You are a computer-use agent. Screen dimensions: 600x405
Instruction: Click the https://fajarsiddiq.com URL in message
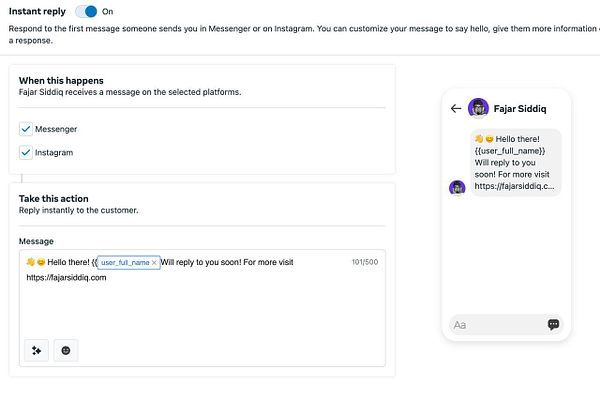pos(66,277)
